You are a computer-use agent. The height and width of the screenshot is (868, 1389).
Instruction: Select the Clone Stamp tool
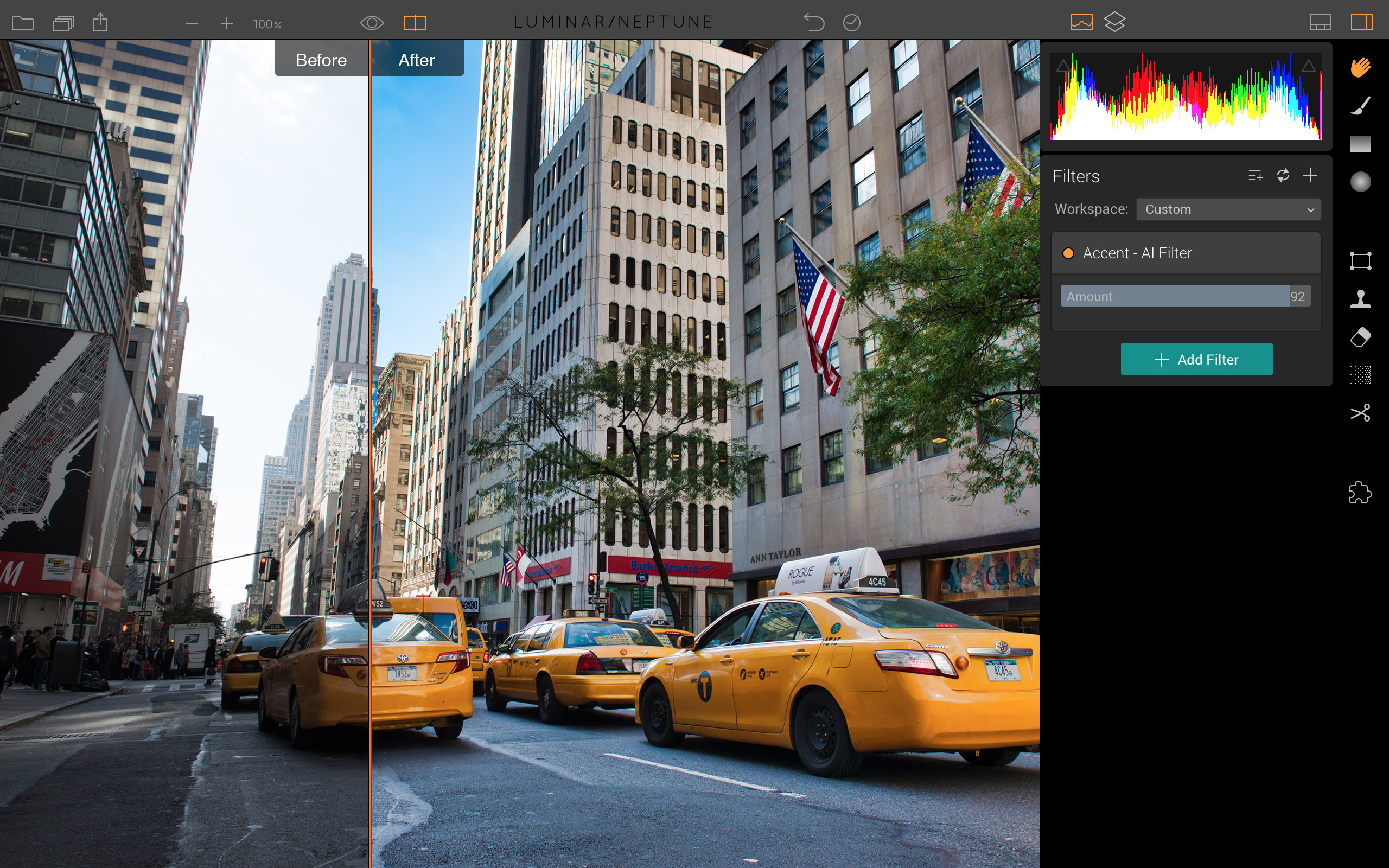tap(1360, 299)
